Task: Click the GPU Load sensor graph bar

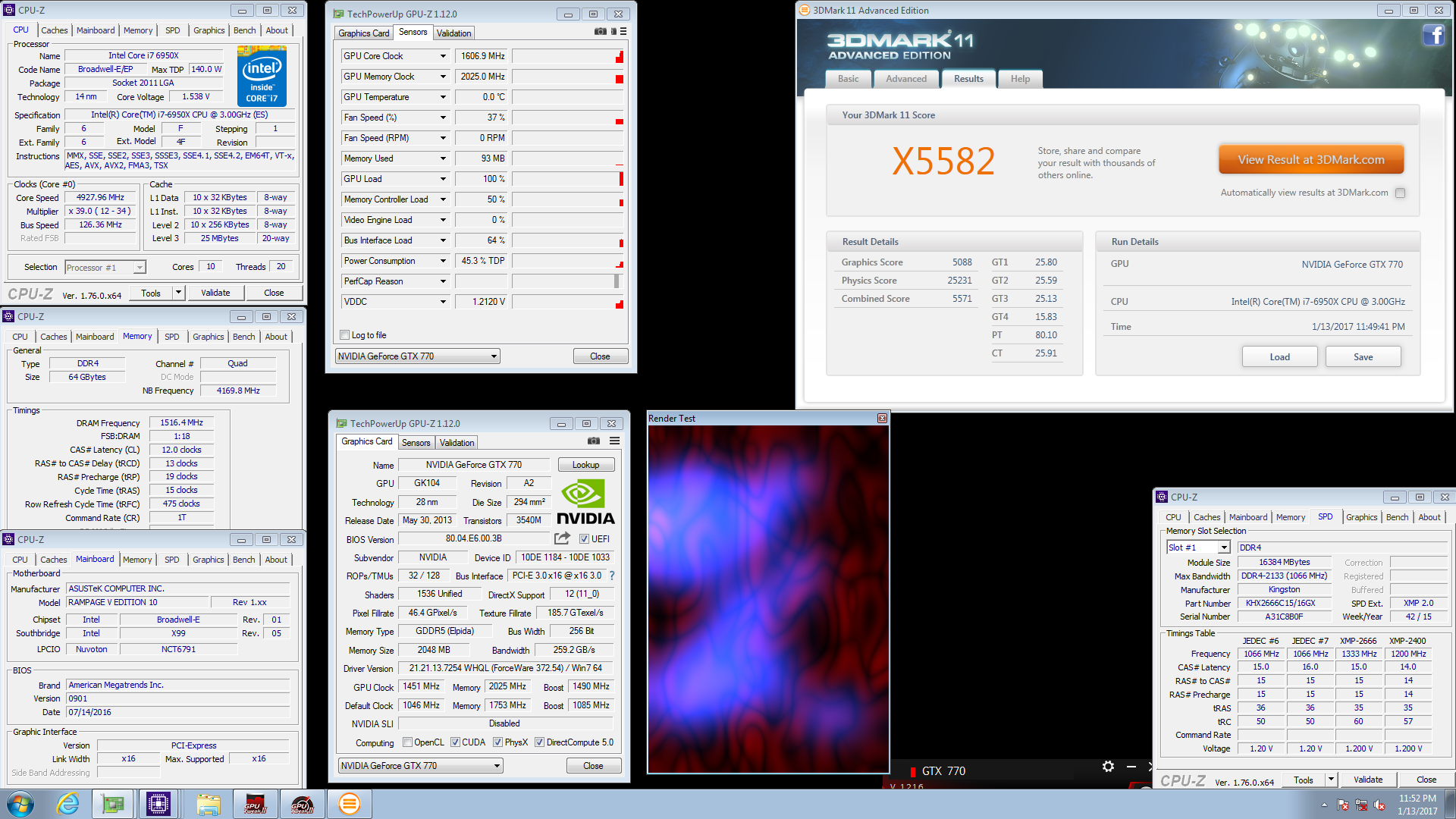Action: [x=567, y=179]
